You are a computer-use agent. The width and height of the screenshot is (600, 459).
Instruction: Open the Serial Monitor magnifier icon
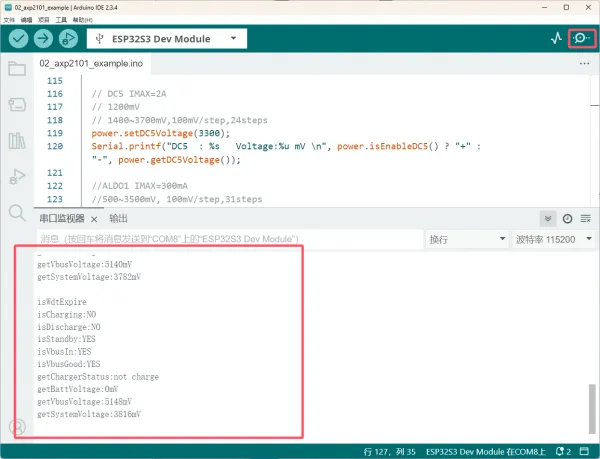click(581, 39)
